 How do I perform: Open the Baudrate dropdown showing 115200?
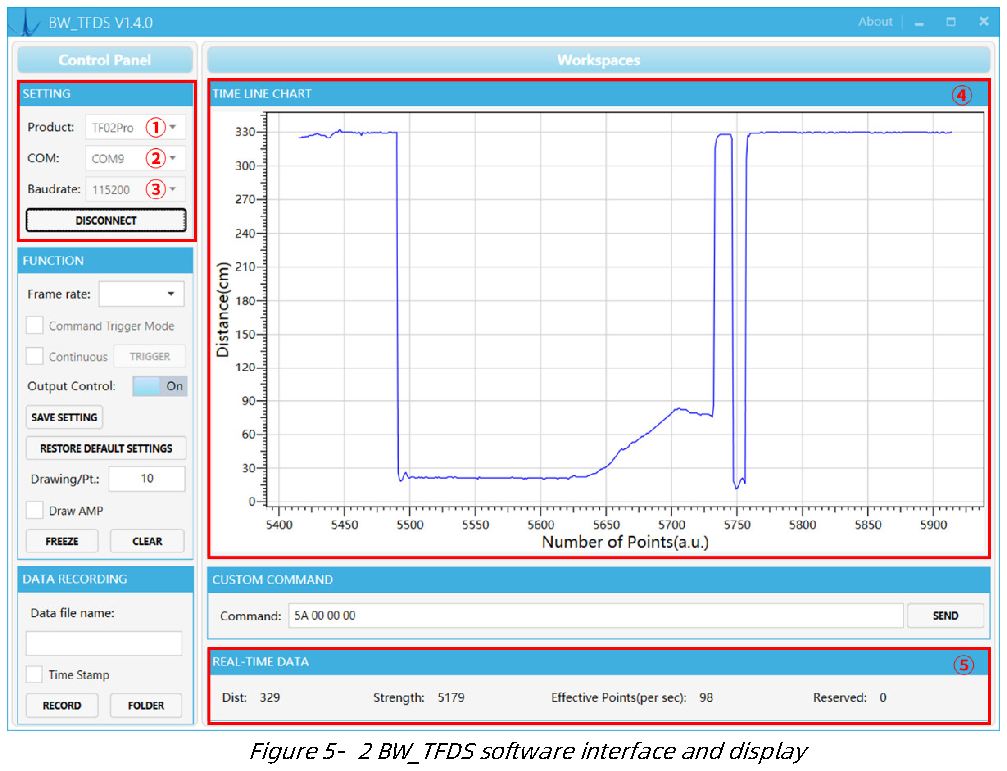(136, 189)
